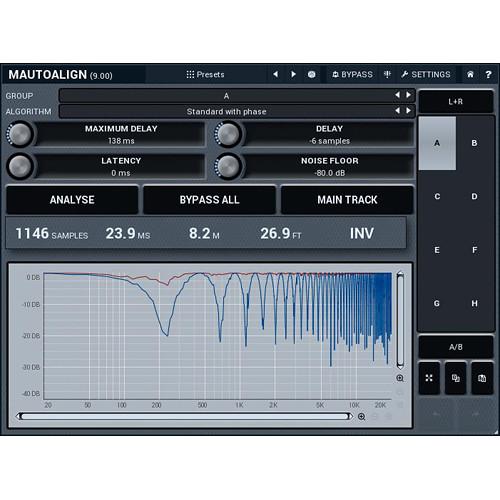Click the Latency 0 ms value
Screen dimensions: 500x500
tap(121, 173)
